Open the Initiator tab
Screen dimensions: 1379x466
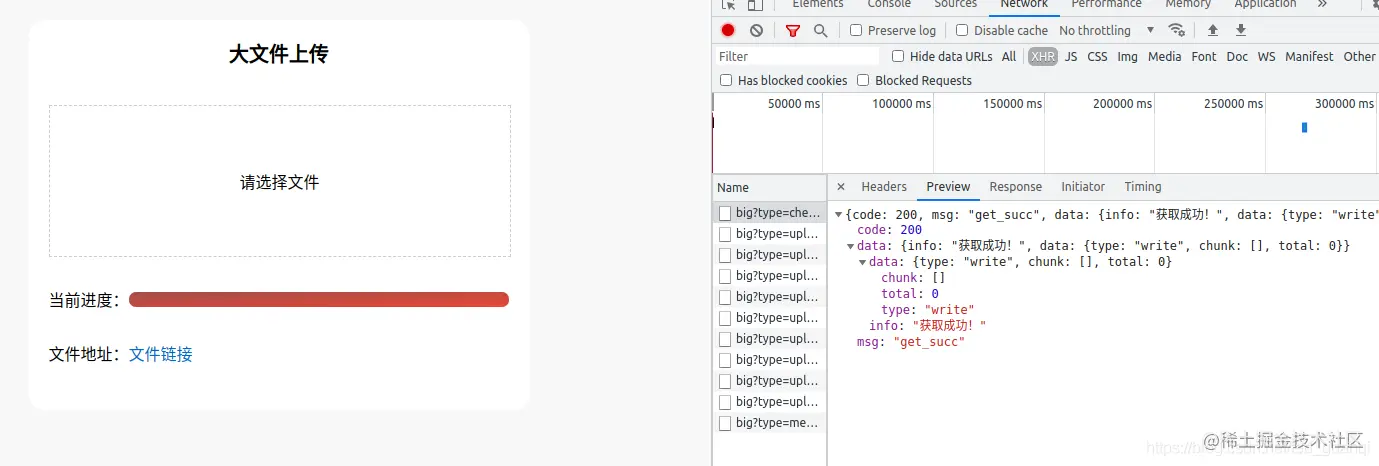1083,187
